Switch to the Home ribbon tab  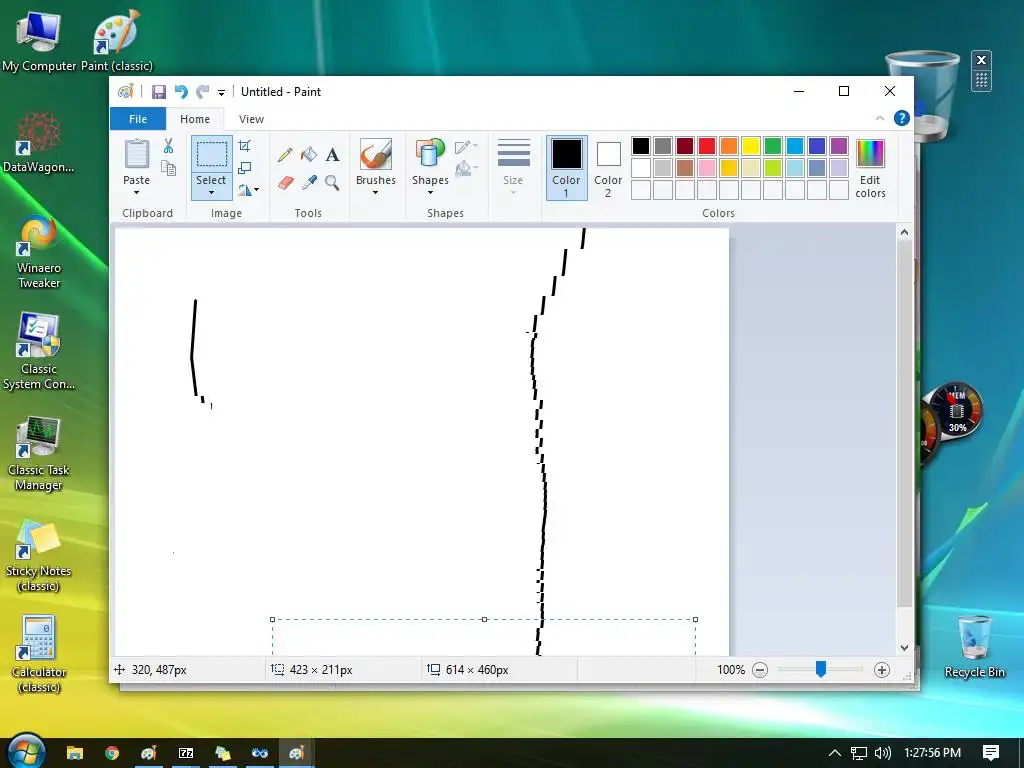coord(195,119)
